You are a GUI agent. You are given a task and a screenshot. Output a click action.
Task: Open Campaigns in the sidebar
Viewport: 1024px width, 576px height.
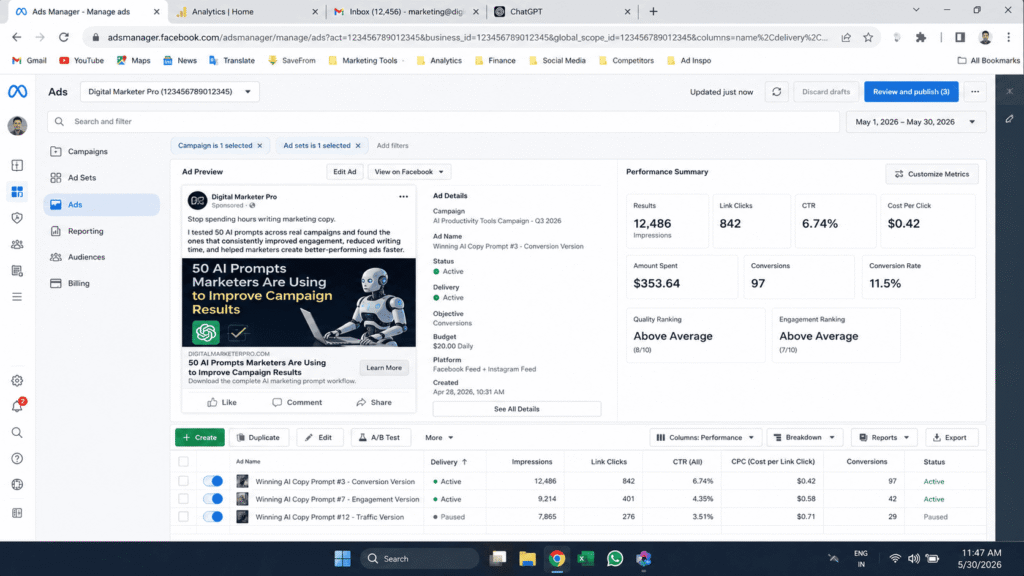(x=101, y=152)
